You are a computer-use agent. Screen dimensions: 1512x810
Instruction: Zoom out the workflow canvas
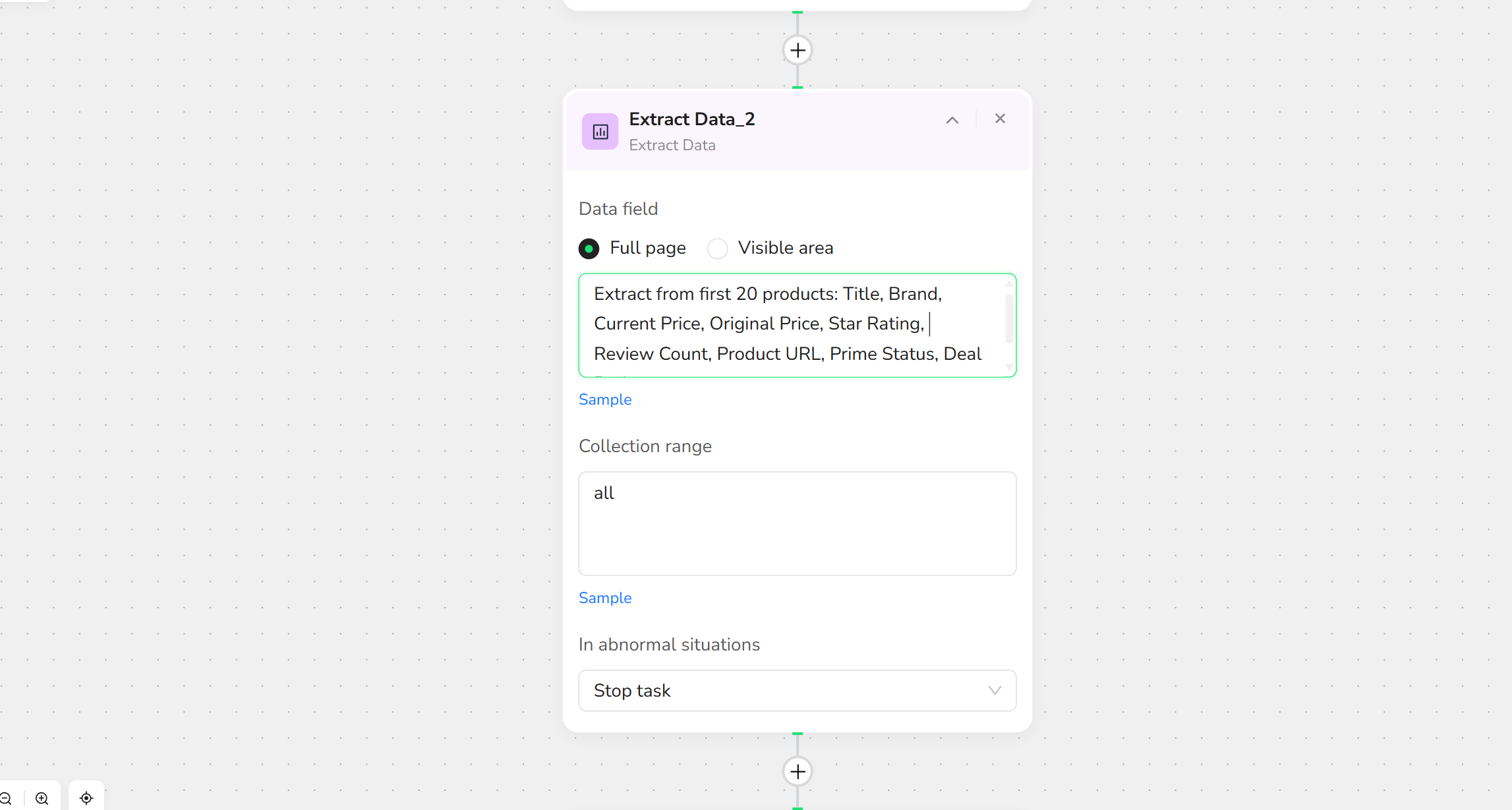tap(5, 798)
